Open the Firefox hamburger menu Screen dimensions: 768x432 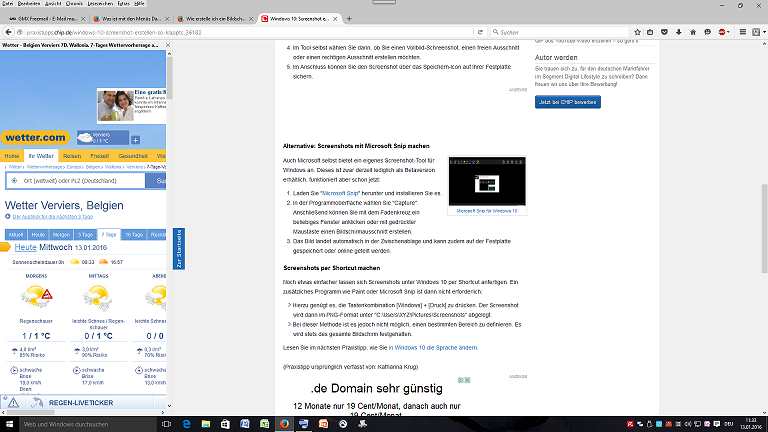[743, 32]
